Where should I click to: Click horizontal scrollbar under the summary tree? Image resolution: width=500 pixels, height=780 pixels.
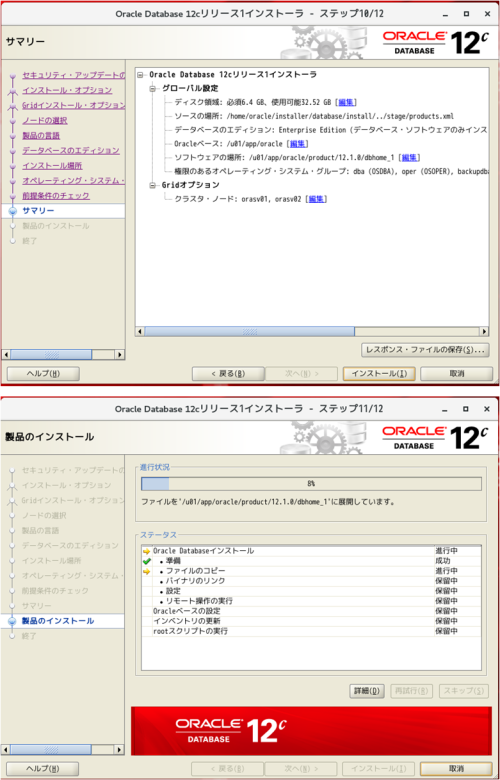point(249,331)
